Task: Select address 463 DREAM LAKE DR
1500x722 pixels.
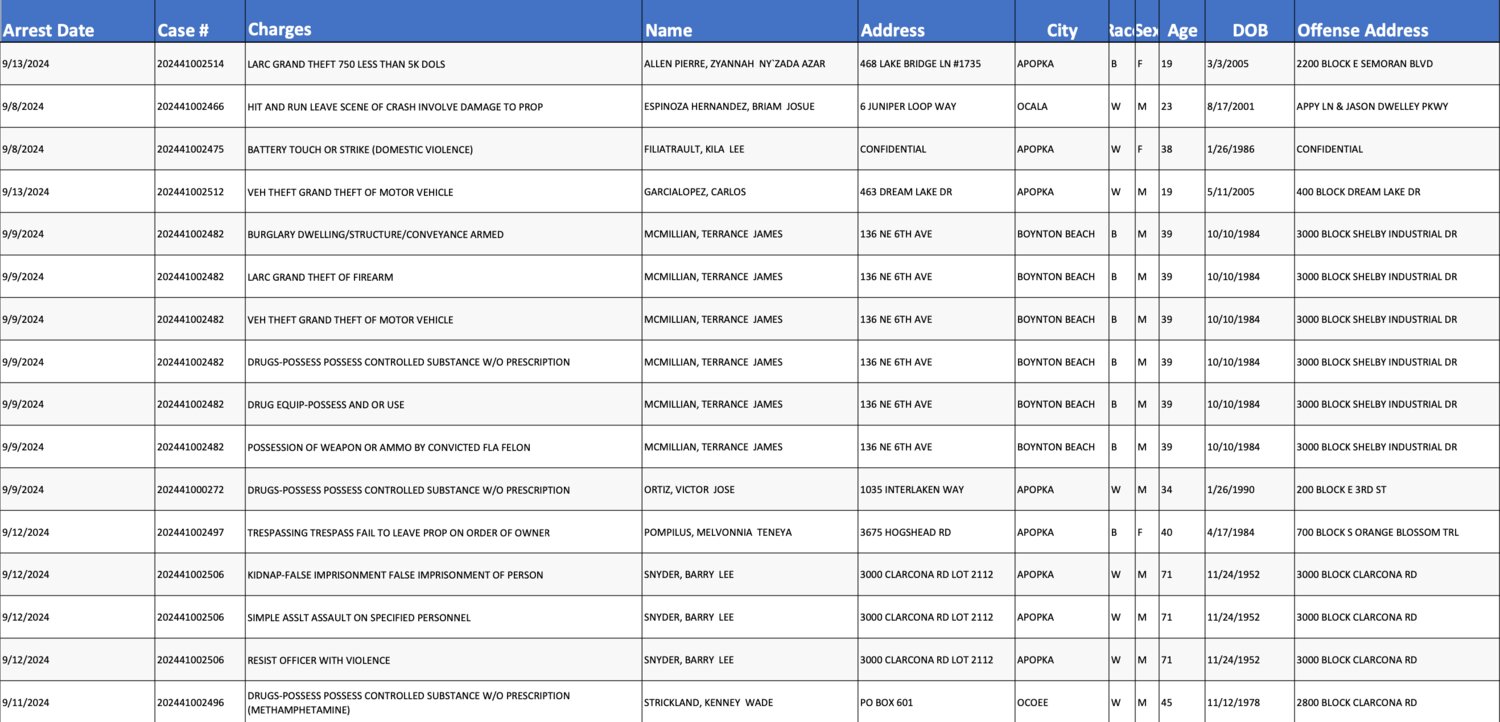Action: [936, 192]
